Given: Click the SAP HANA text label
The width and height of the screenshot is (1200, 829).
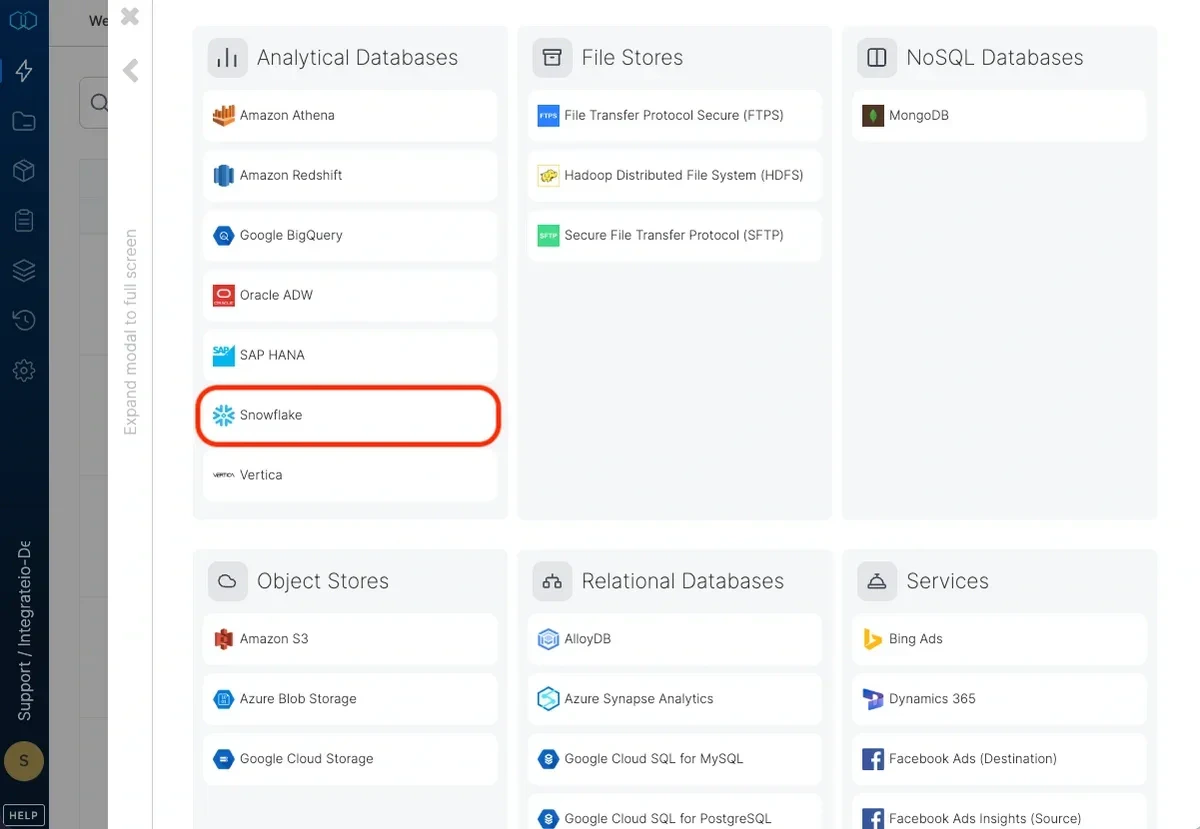Looking at the screenshot, I should click(x=272, y=355).
